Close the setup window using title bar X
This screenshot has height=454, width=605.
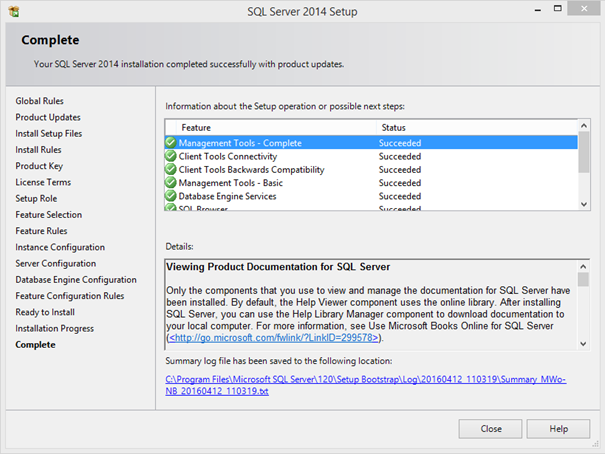tap(584, 8)
